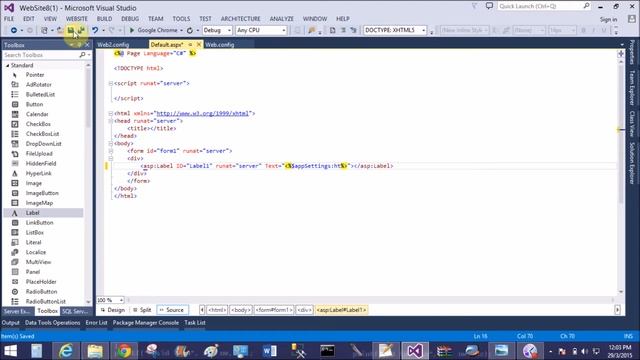This screenshot has width=640, height=360.
Task: Open the Output panel tab
Action: tap(10, 323)
